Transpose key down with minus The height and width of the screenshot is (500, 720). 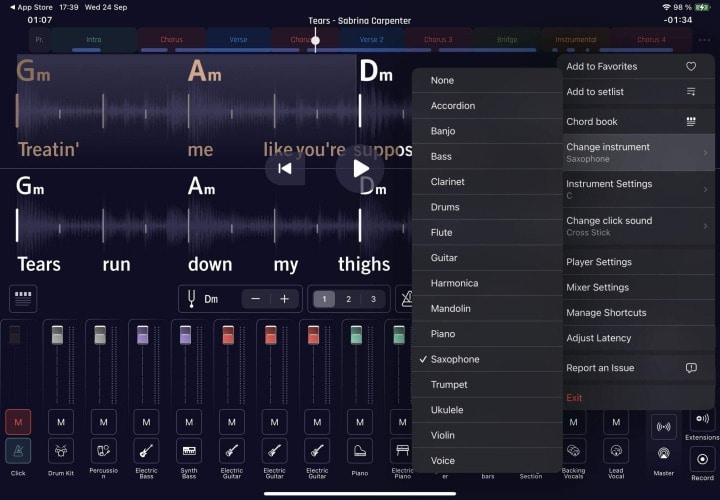[256, 299]
